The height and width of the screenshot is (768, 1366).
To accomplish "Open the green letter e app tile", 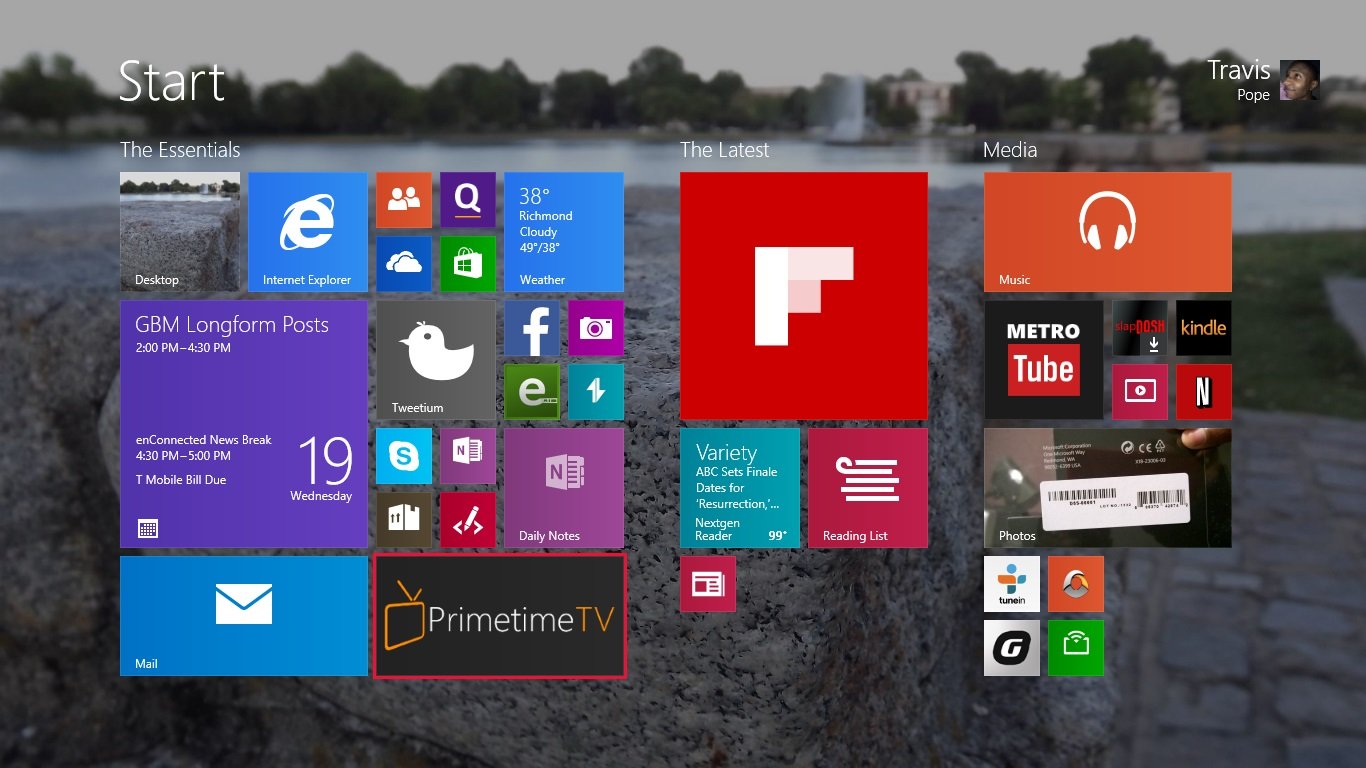I will coord(532,392).
